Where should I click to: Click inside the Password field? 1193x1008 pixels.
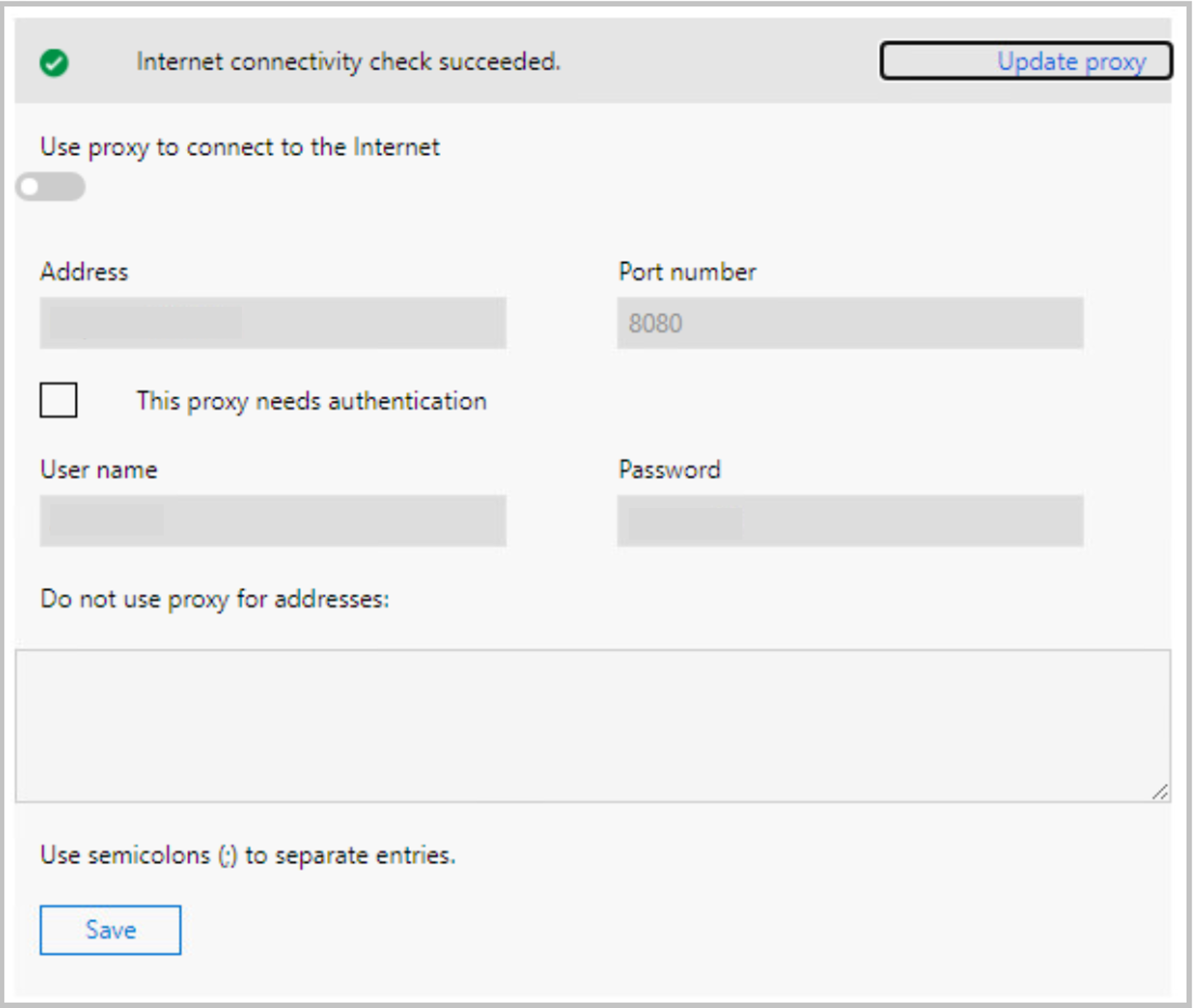850,521
